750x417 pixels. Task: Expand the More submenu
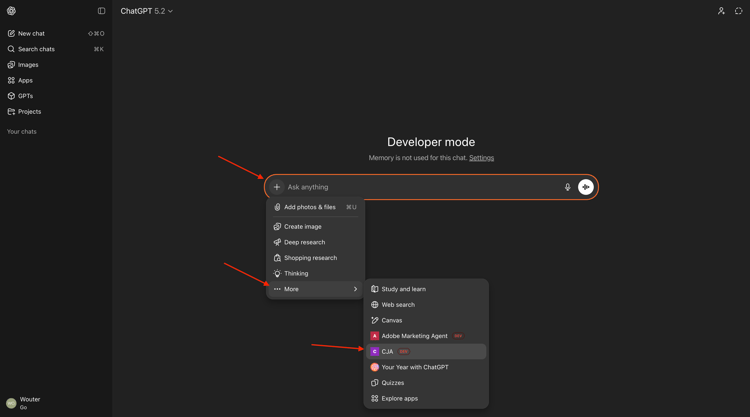point(315,289)
